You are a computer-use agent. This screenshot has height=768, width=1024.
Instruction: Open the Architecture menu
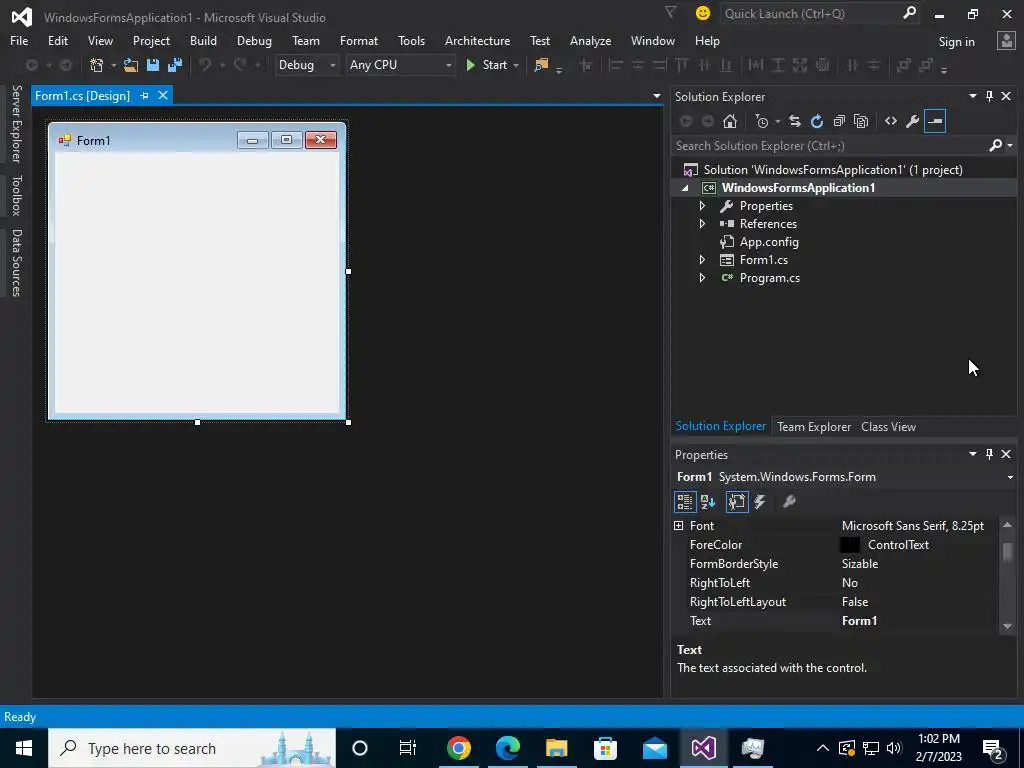[477, 40]
